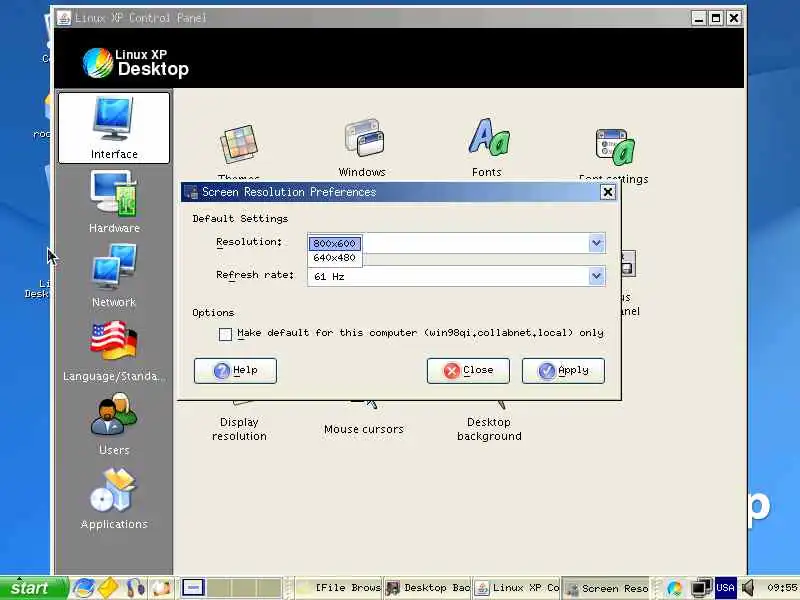Open Control Panel window menu icon in titlebar

pos(64,18)
